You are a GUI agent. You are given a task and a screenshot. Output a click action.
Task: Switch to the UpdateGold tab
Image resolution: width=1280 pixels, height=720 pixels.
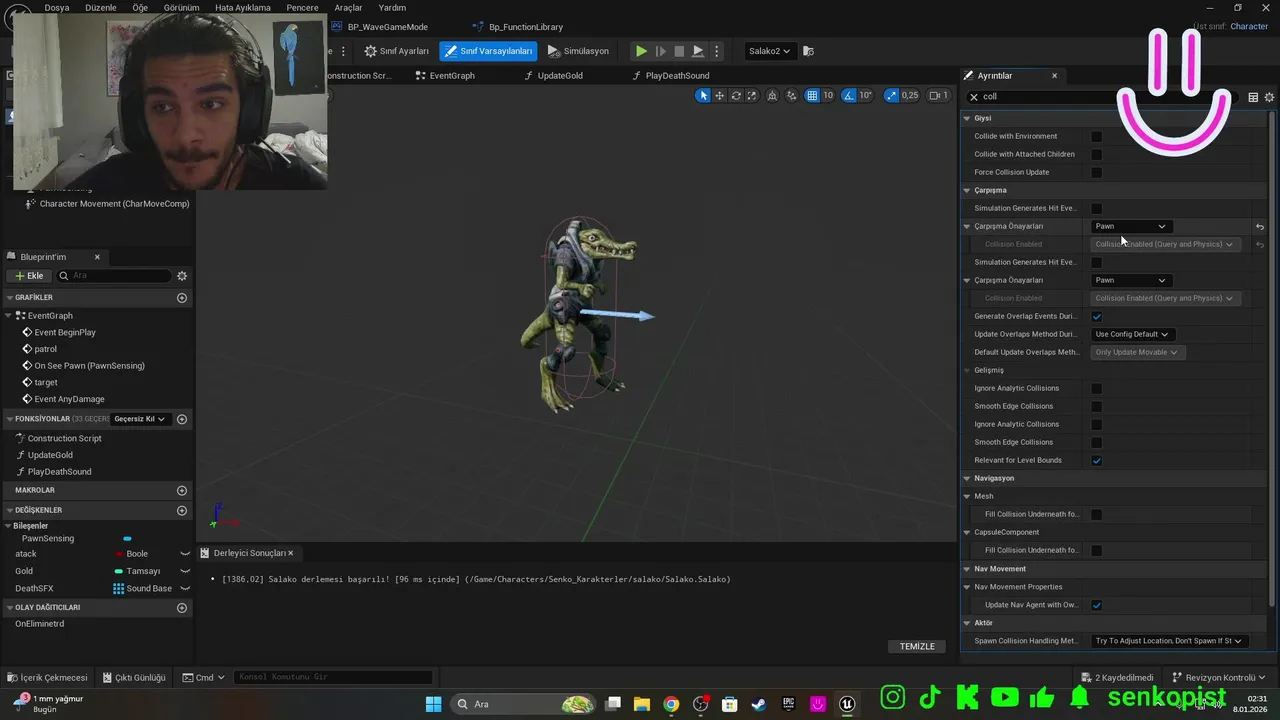tap(560, 76)
